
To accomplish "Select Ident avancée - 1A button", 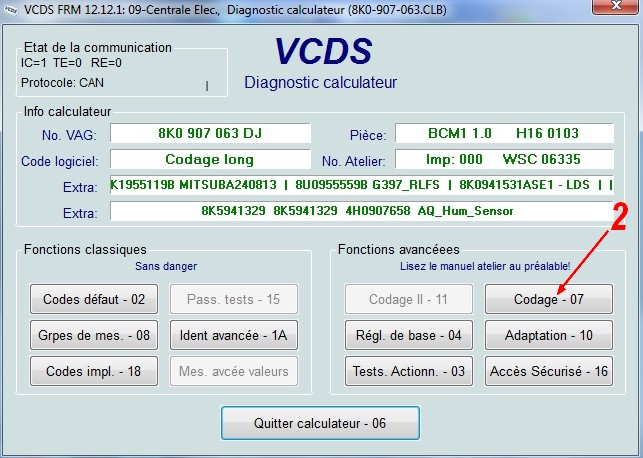I will 234,335.
